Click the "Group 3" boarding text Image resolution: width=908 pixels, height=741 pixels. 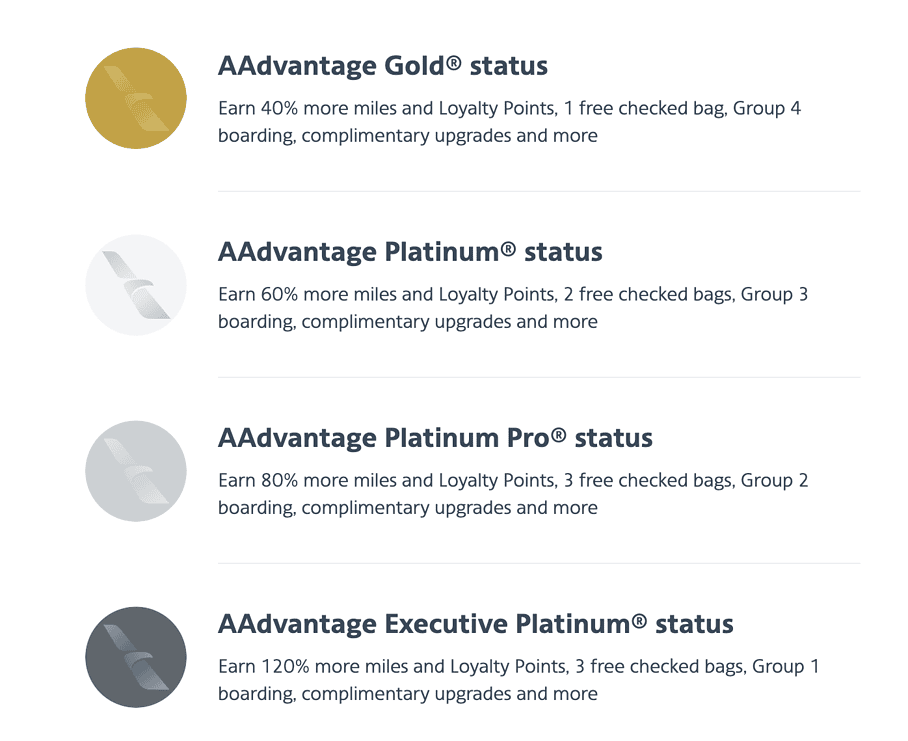pyautogui.click(x=774, y=294)
